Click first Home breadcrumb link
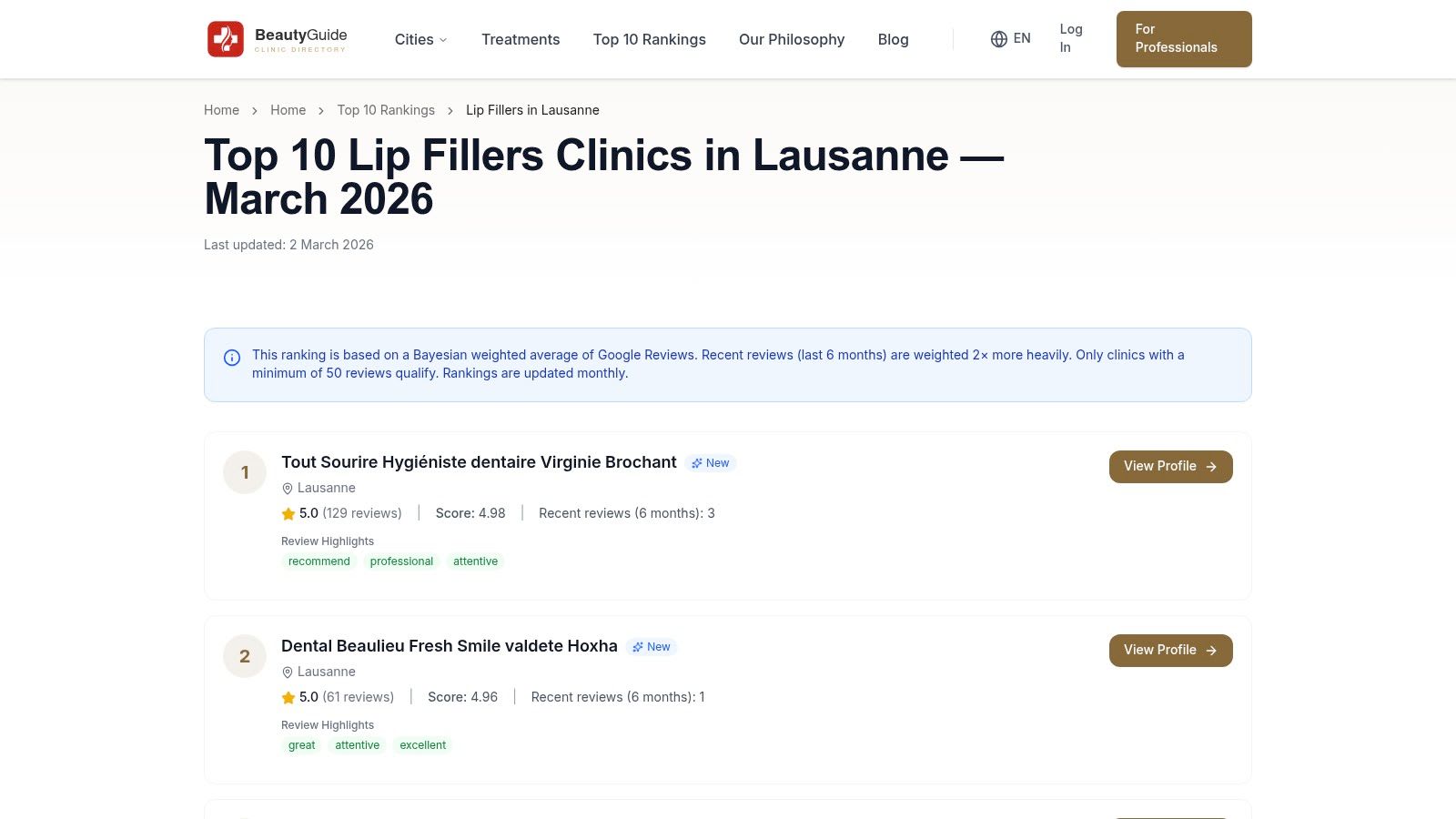Screen dimensions: 1456x819 222,110
